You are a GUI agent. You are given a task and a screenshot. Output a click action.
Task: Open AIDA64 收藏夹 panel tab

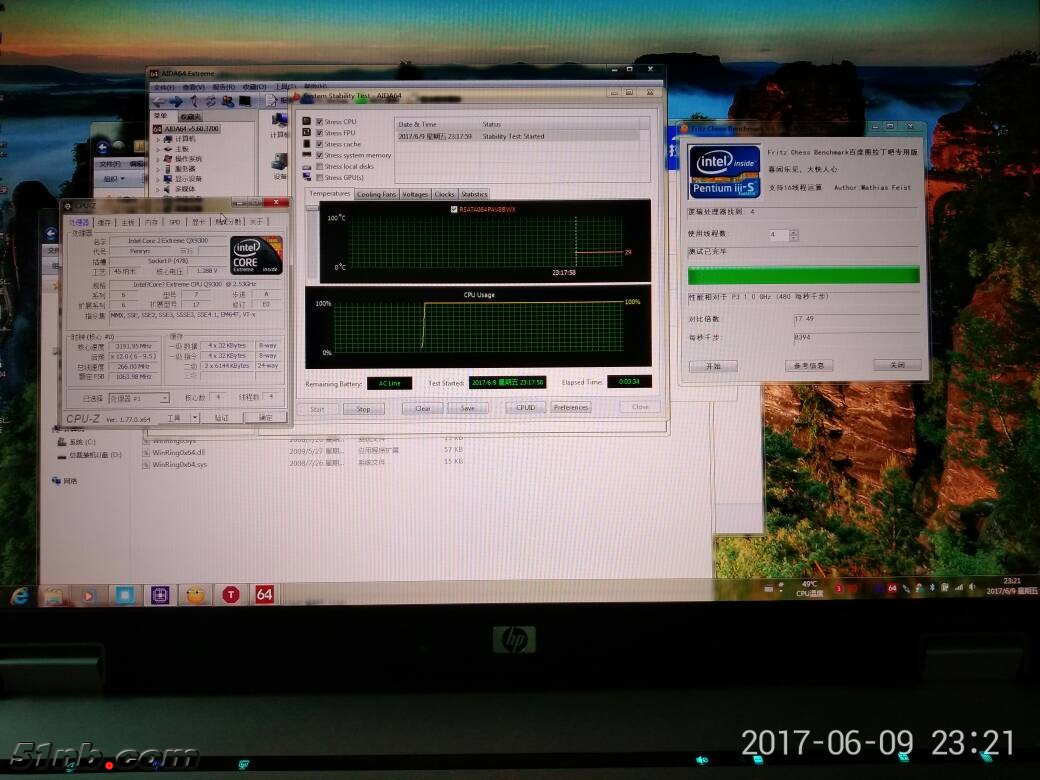coord(190,117)
